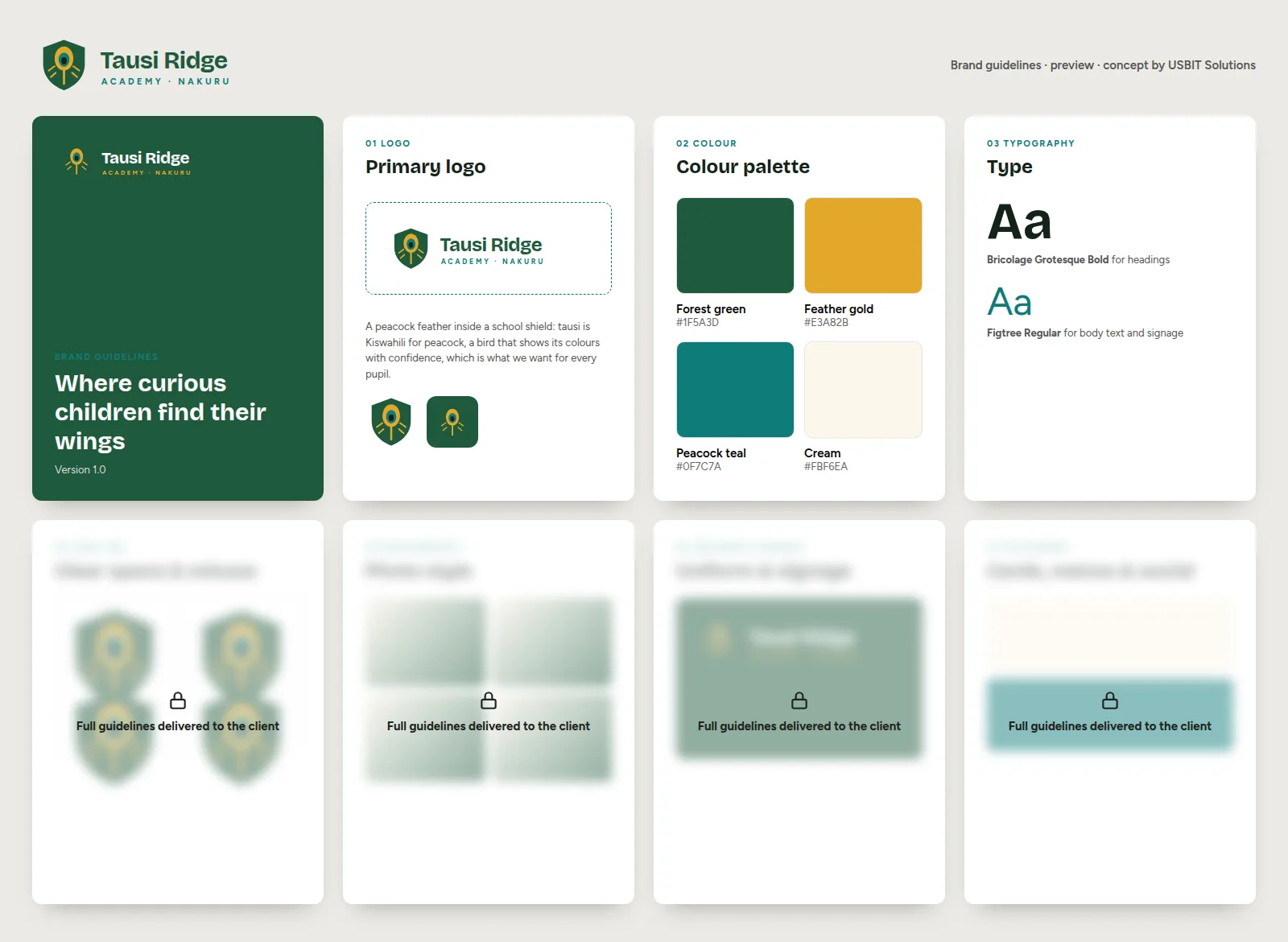Click the hex code #1F5A3D
Screen dimensions: 1288x942
[x=697, y=322]
